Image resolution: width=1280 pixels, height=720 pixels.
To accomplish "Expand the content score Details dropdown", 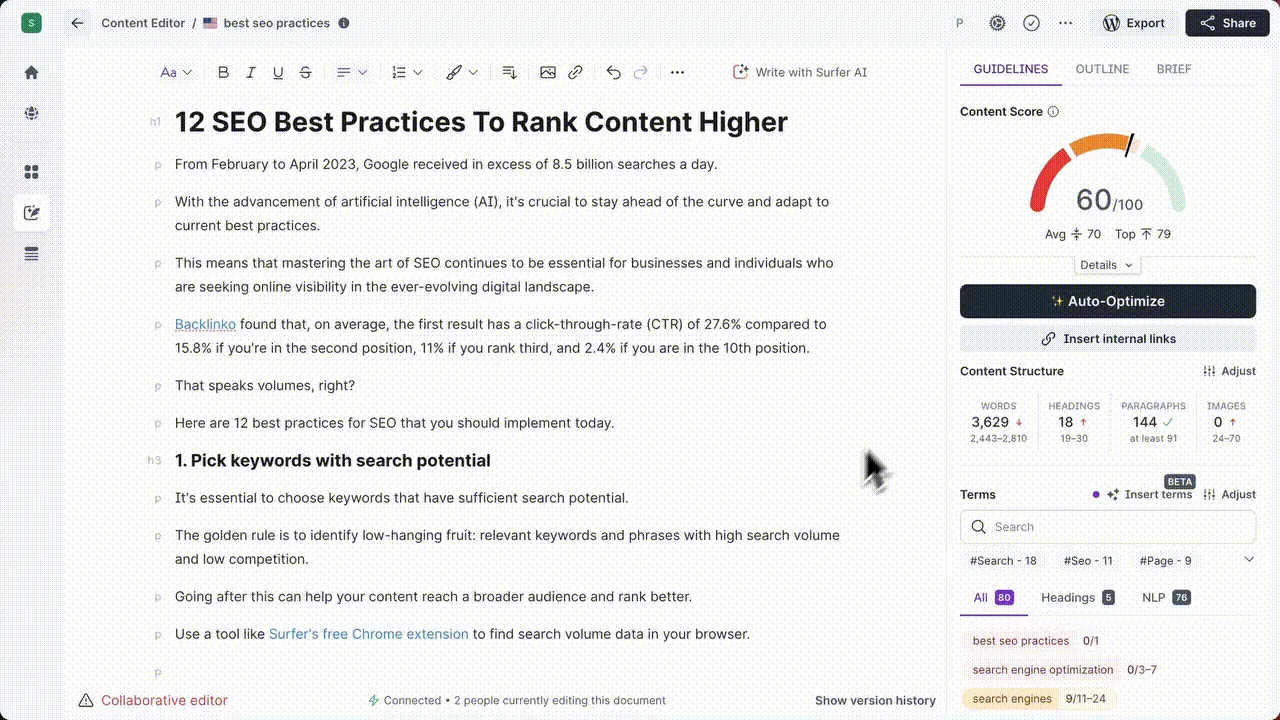I will pos(1107,265).
